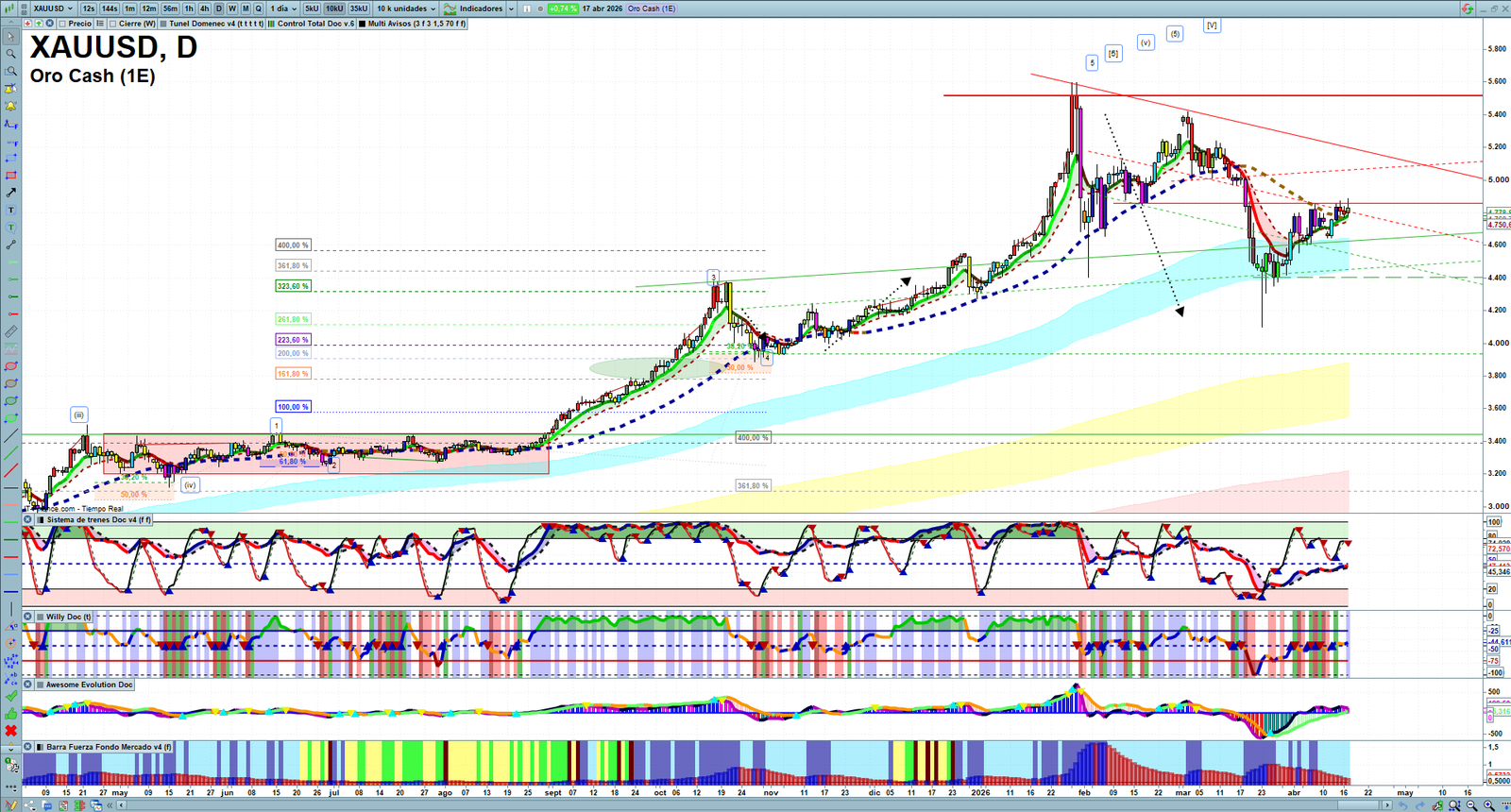Click the +0,74 % change indicator
Viewport: 1511px width, 812px height.
[563, 8]
